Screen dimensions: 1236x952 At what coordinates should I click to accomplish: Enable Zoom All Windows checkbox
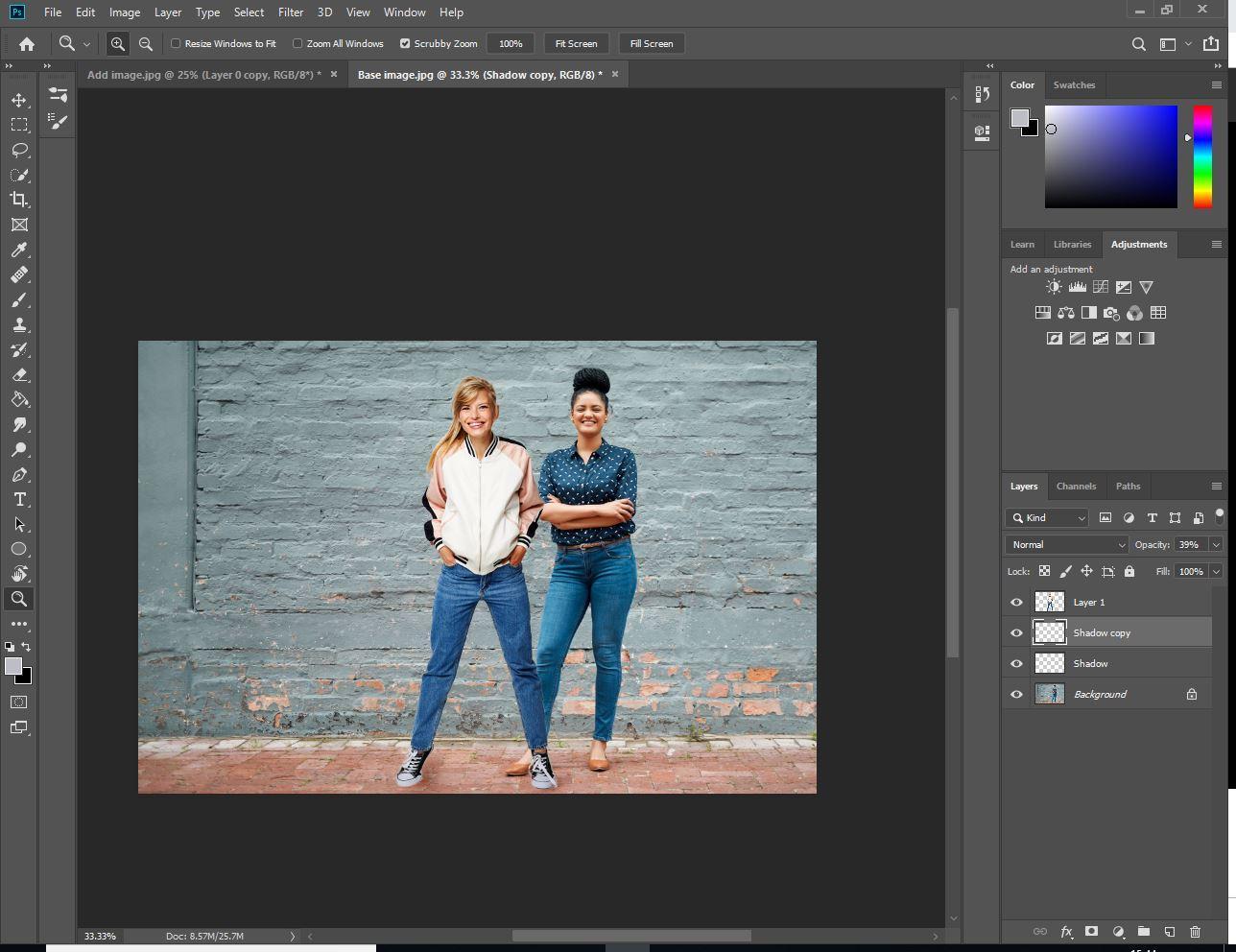(297, 43)
